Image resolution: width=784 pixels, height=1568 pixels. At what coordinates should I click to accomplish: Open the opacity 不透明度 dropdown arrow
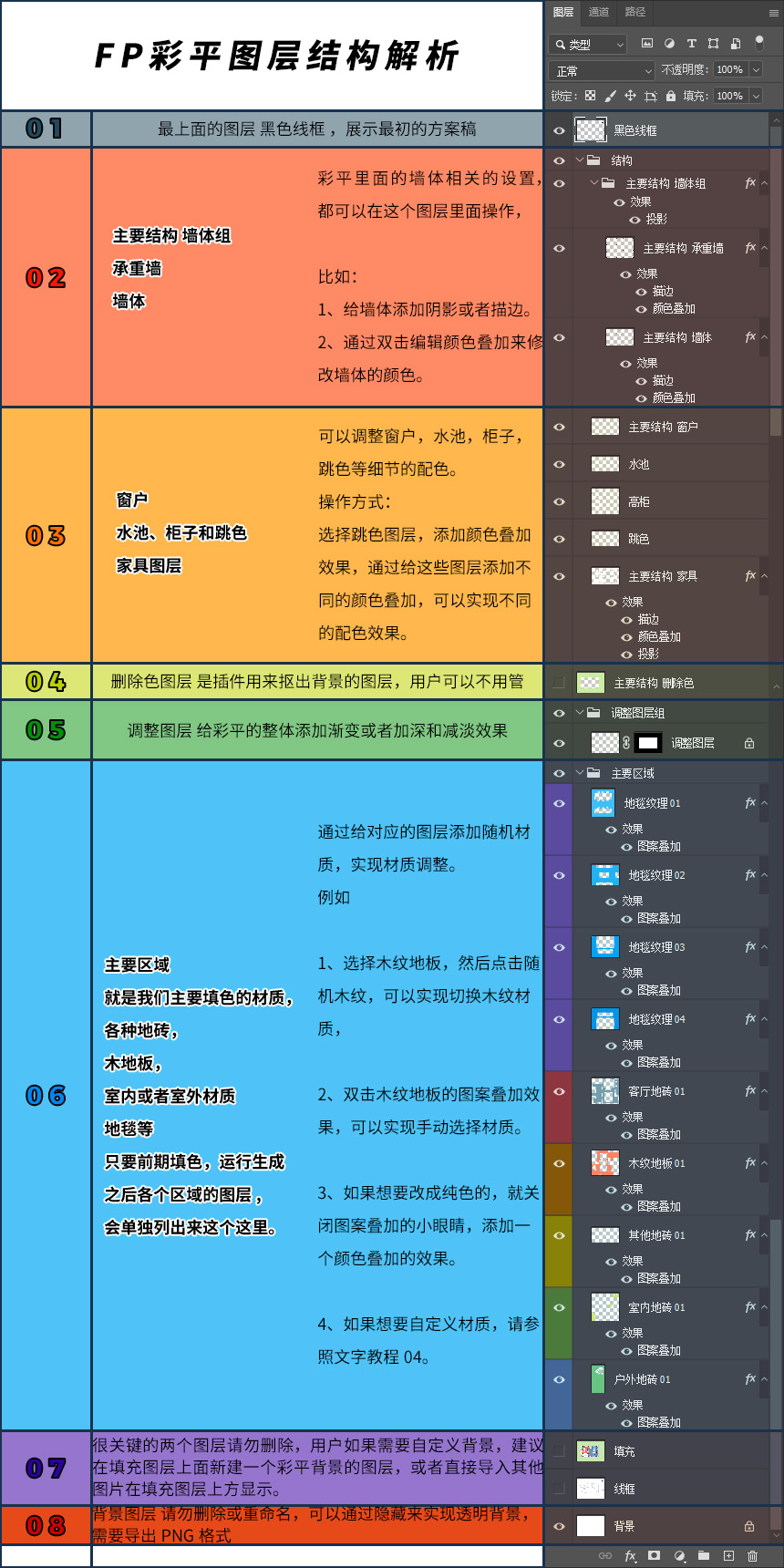[x=756, y=69]
